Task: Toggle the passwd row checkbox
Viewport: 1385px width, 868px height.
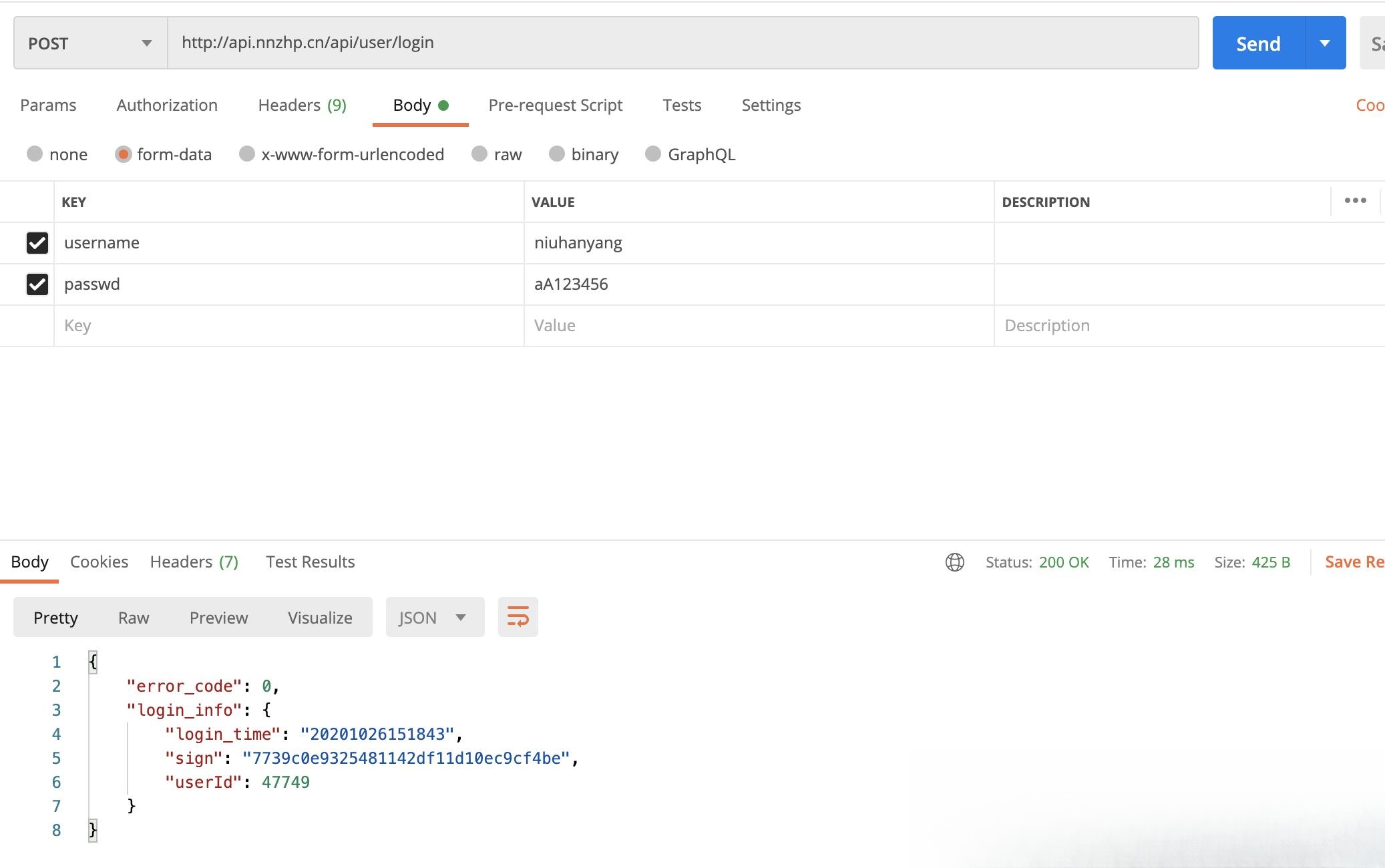Action: 37,284
